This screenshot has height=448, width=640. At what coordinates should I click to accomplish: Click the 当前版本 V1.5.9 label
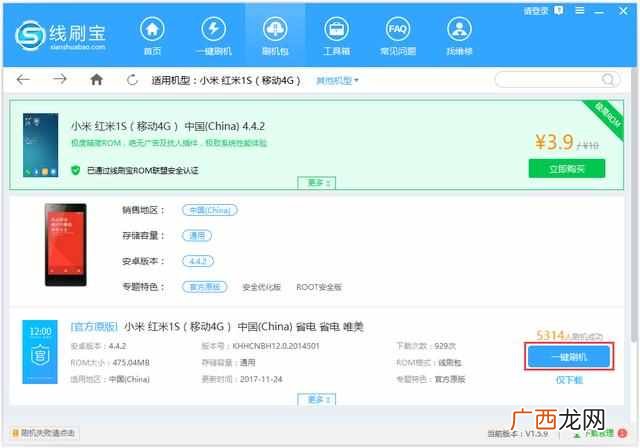[x=518, y=433]
